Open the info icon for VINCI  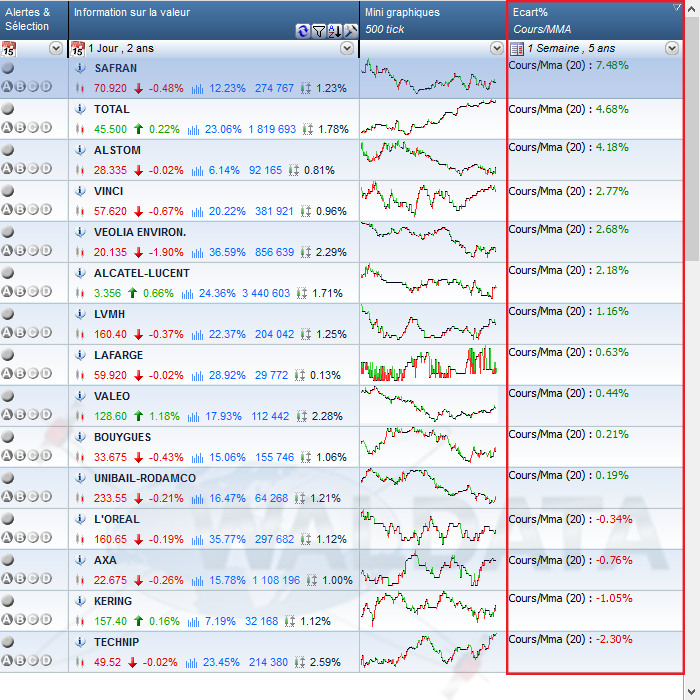pyautogui.click(x=80, y=191)
